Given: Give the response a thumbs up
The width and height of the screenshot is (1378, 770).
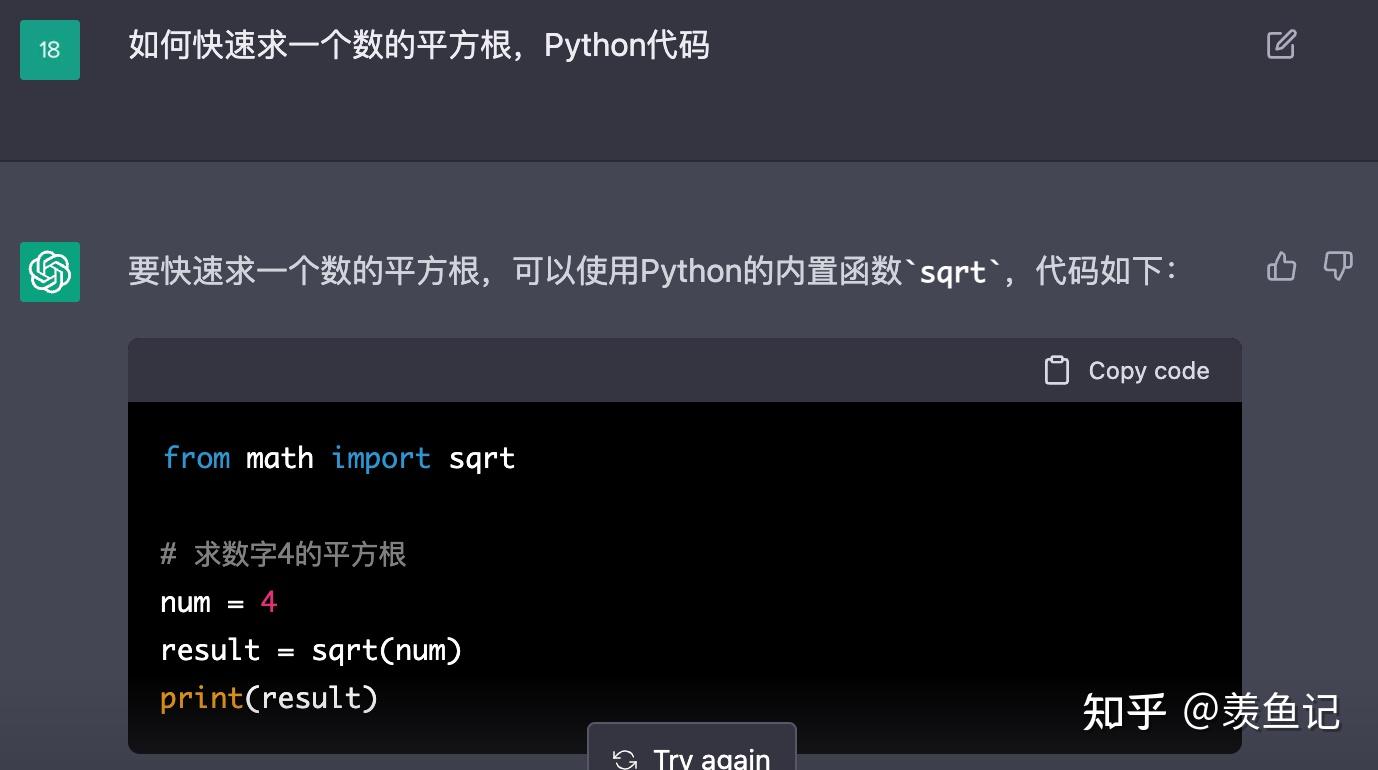Looking at the screenshot, I should click(x=1281, y=266).
